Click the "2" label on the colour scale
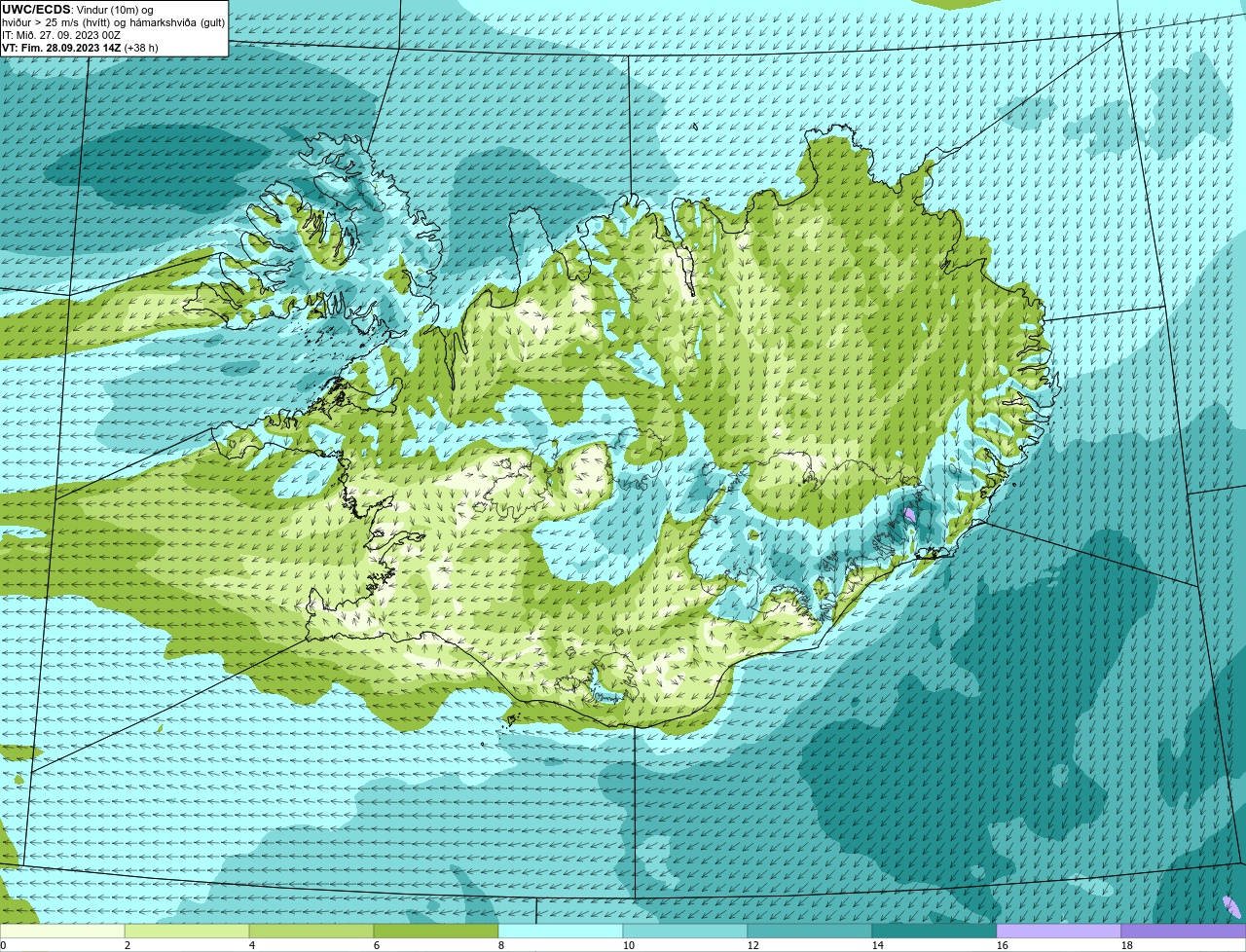 128,945
